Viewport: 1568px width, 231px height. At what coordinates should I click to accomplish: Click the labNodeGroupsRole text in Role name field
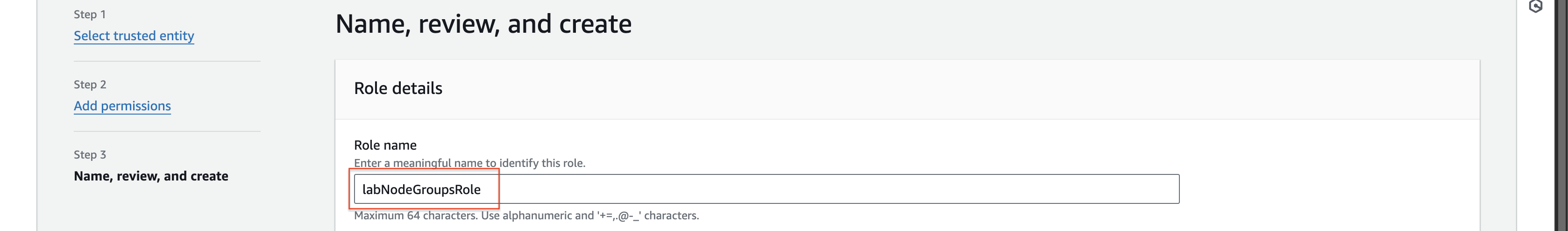(421, 189)
